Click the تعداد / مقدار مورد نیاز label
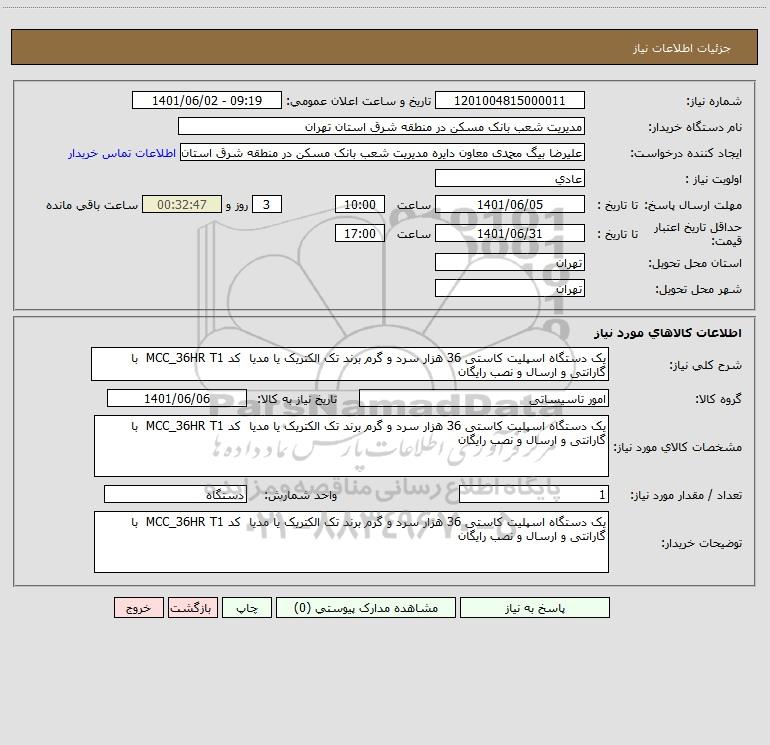This screenshot has height=745, width=770. (686, 495)
